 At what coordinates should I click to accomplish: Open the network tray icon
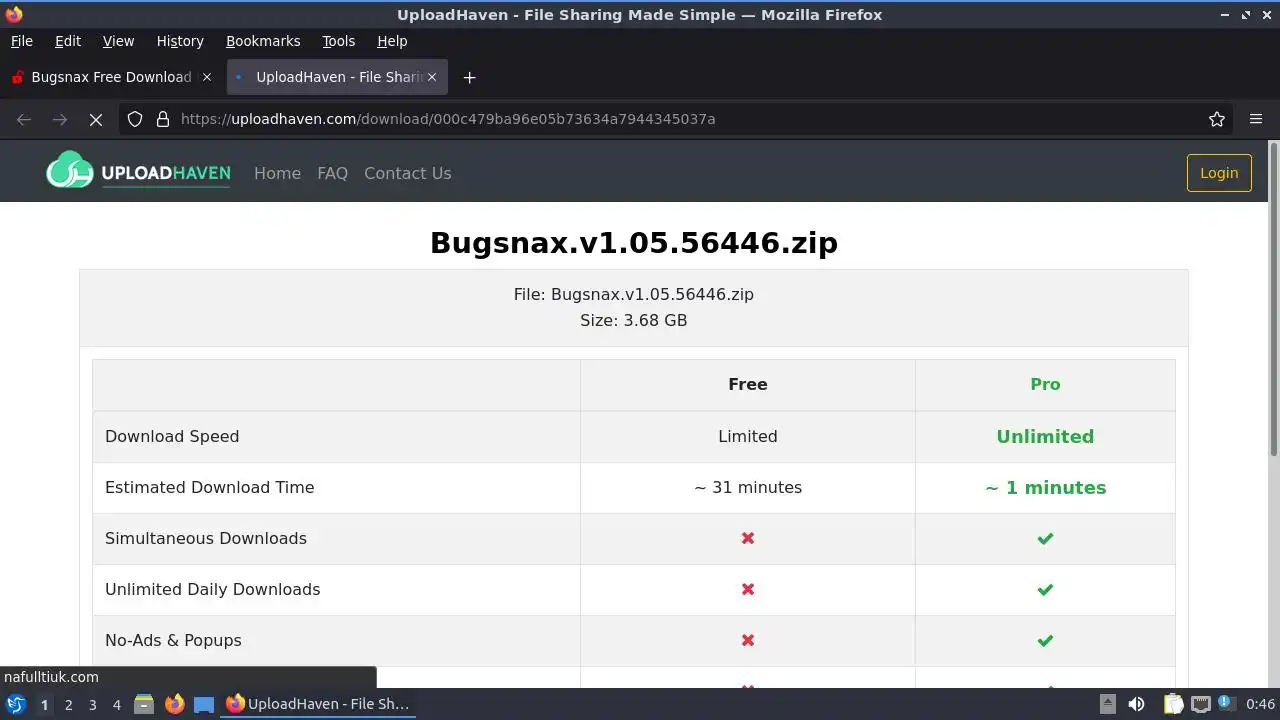click(x=1201, y=704)
